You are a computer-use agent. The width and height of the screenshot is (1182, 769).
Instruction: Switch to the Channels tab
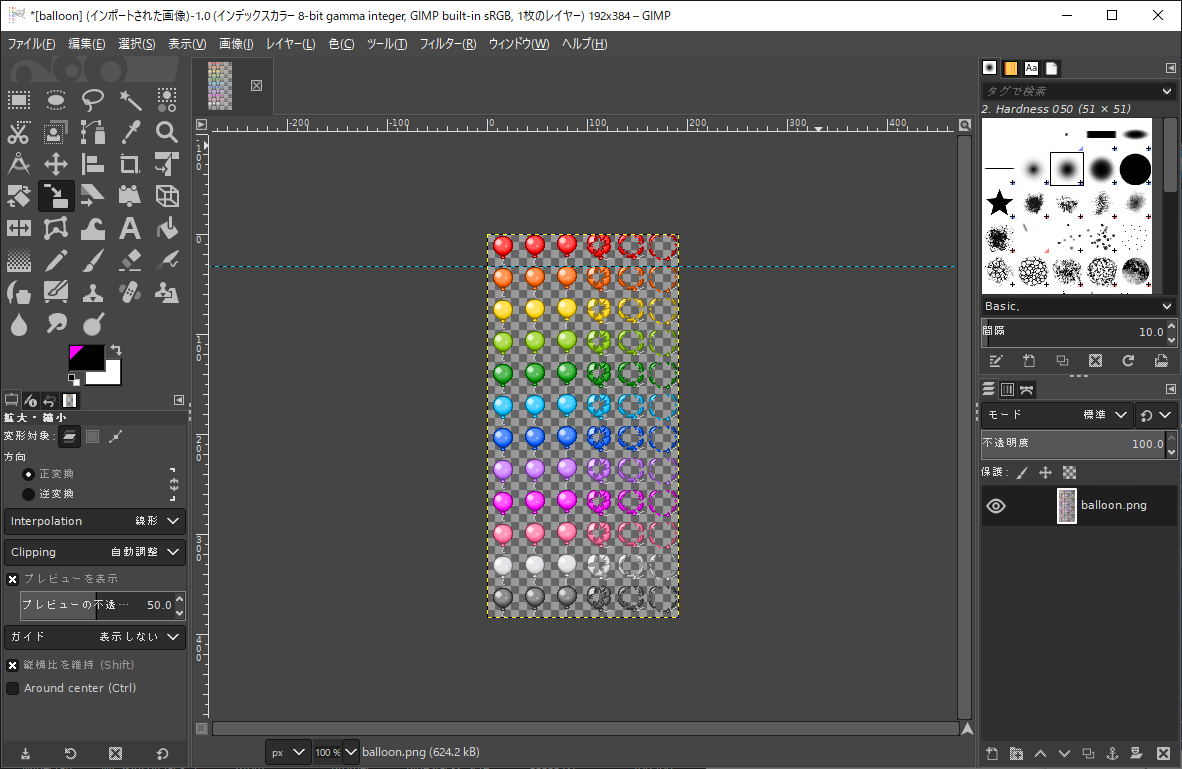(x=1007, y=389)
